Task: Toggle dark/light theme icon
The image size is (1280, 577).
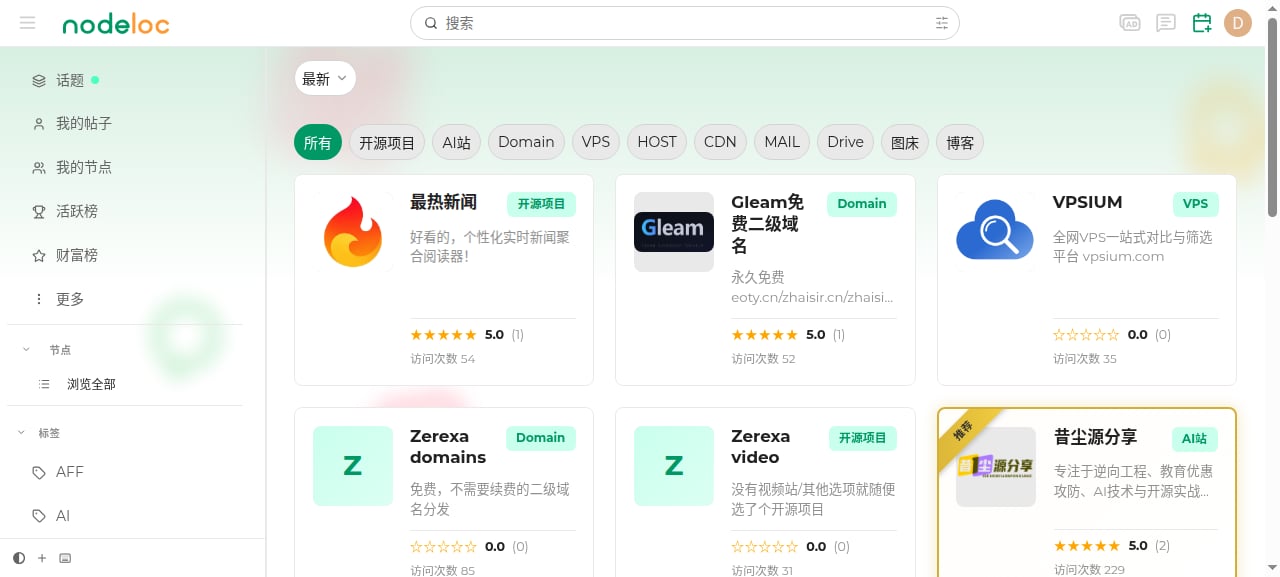Action: [19, 558]
